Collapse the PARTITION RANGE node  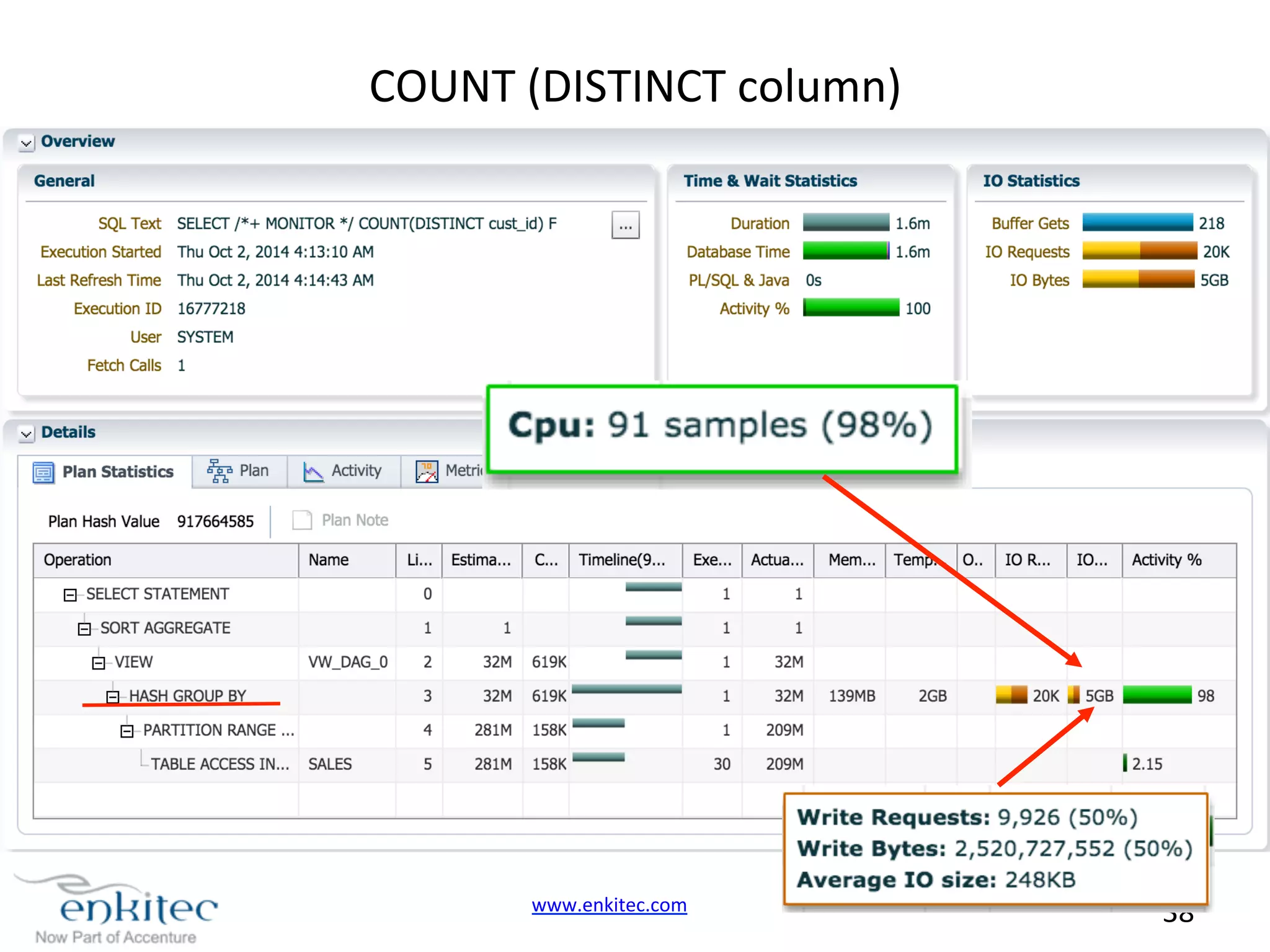coord(127,731)
